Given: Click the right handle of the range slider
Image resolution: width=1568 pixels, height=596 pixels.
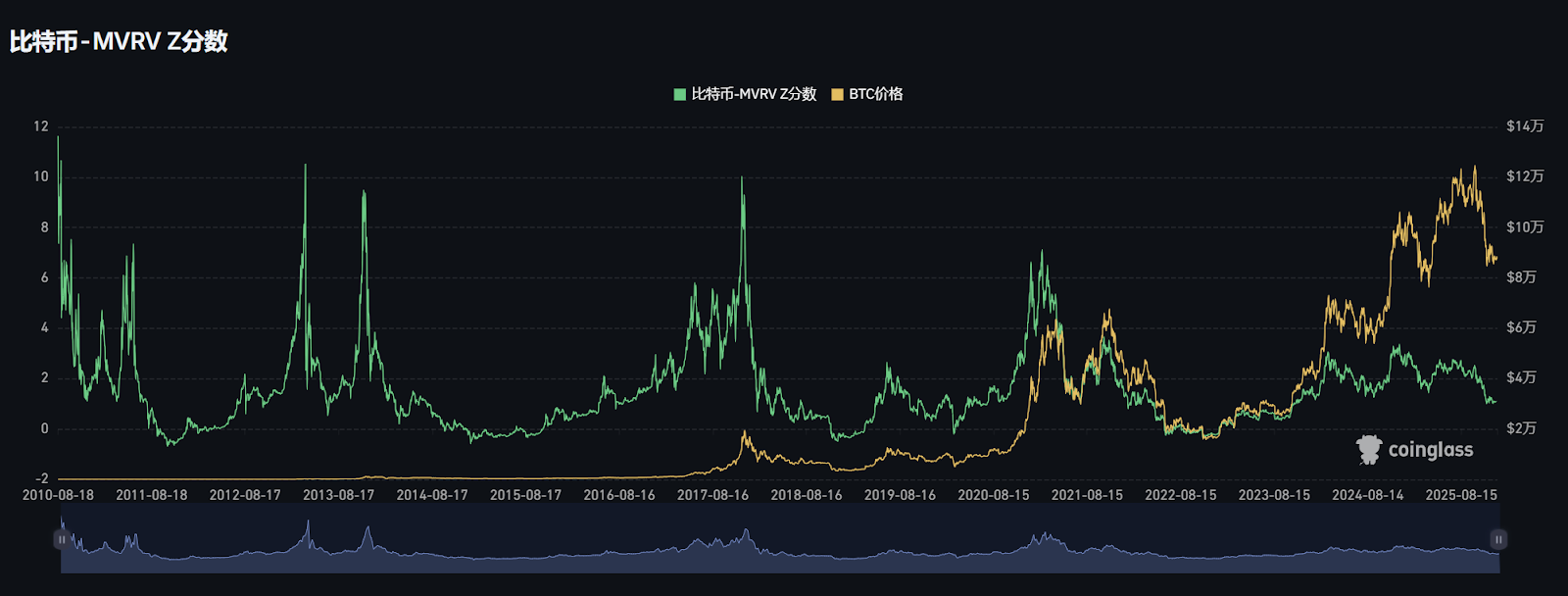Looking at the screenshot, I should (x=1497, y=539).
